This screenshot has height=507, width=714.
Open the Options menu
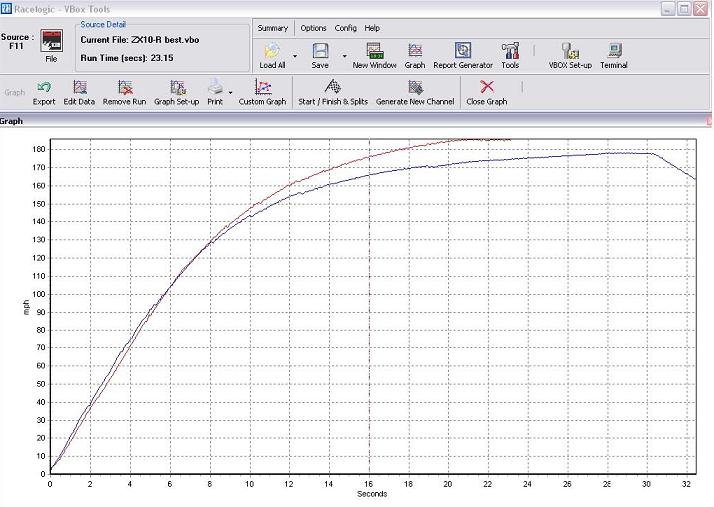click(x=313, y=28)
